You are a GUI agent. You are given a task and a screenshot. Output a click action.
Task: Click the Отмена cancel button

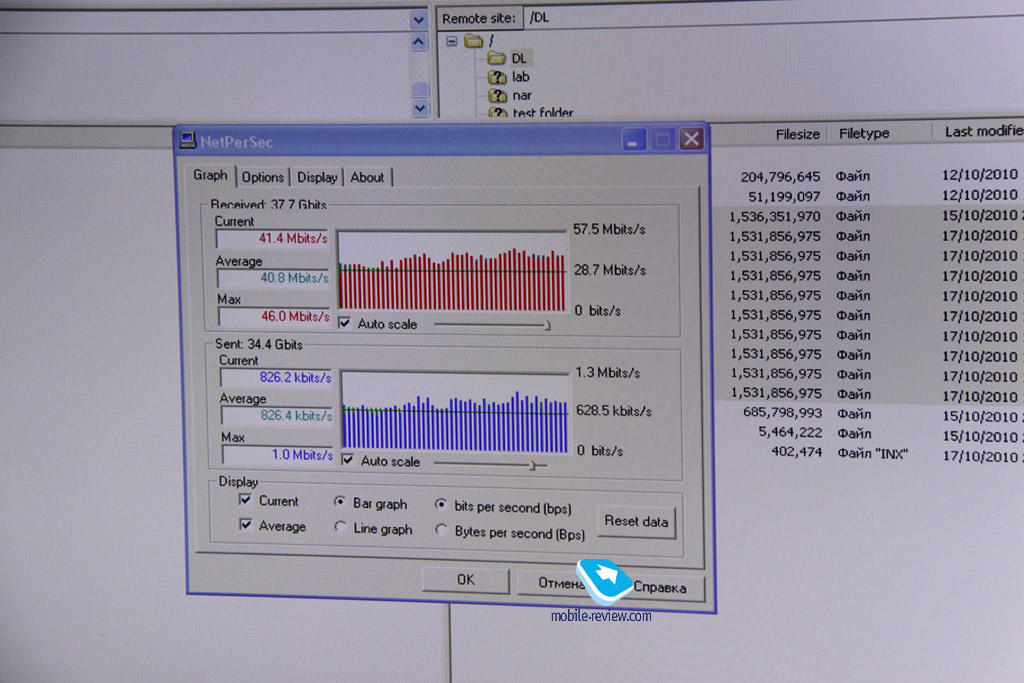[x=559, y=582]
